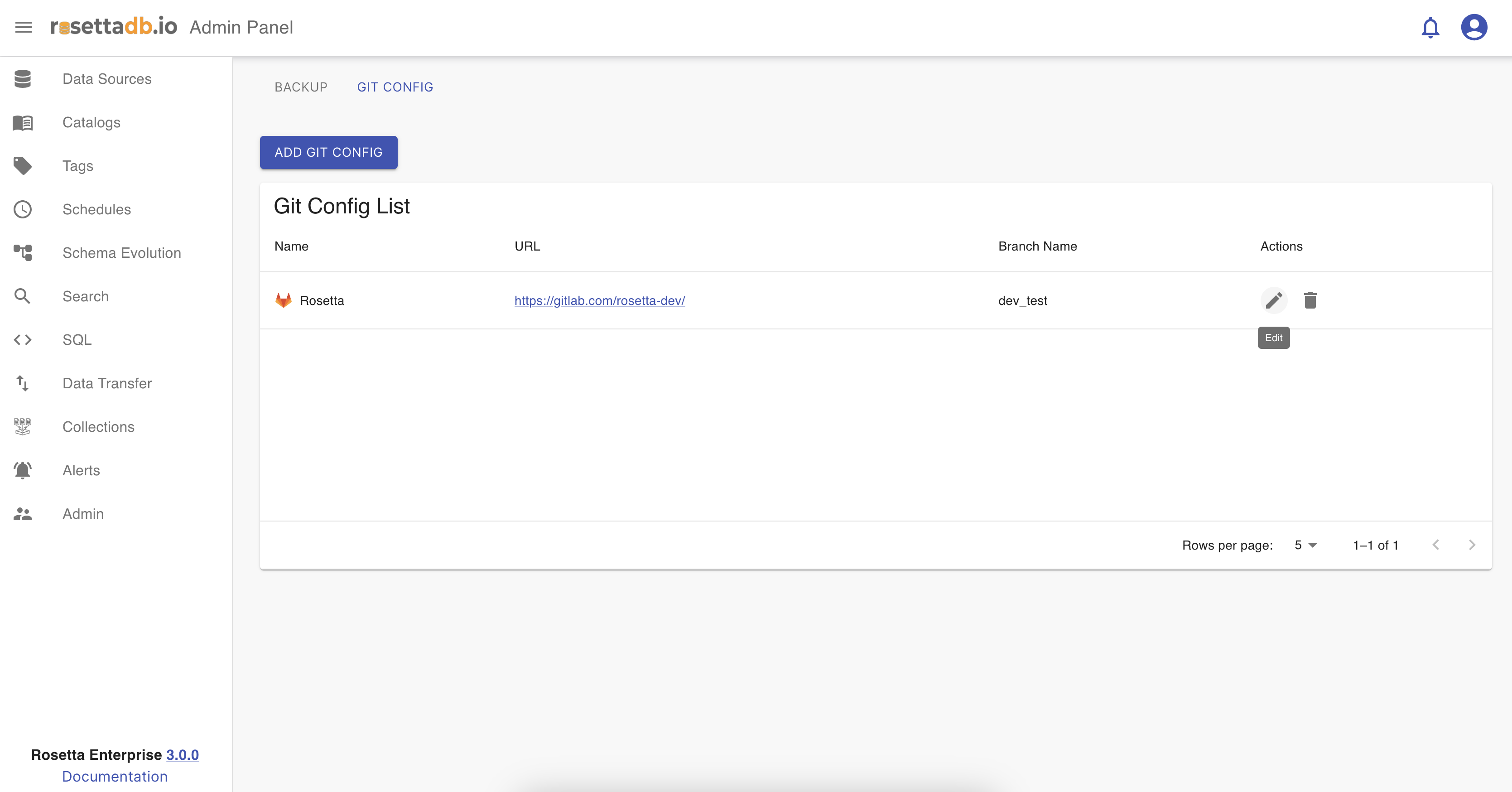The image size is (1512, 792).
Task: Open the user account avatar menu
Action: pos(1473,28)
